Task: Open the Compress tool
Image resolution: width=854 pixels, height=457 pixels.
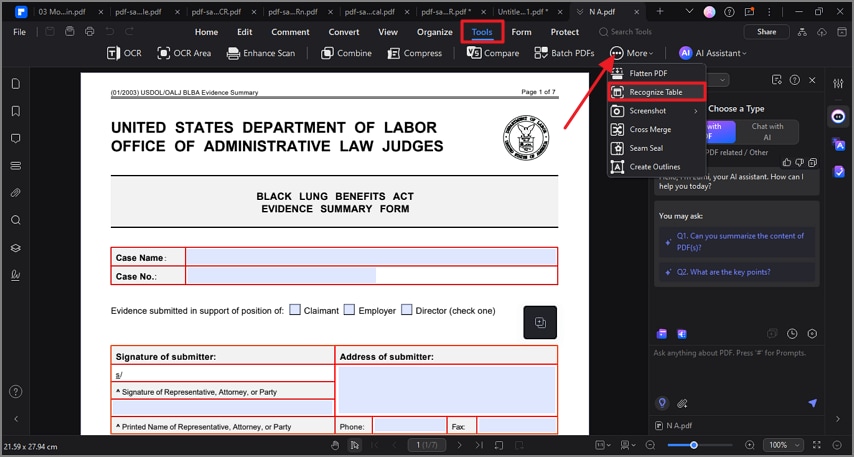Action: point(414,53)
